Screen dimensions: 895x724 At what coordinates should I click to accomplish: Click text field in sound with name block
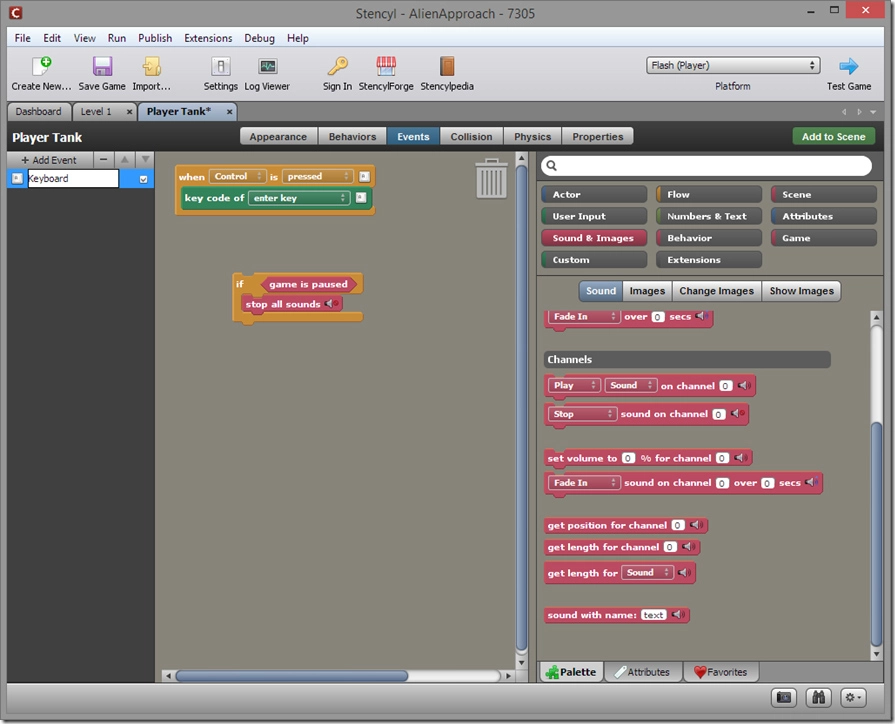pos(653,615)
